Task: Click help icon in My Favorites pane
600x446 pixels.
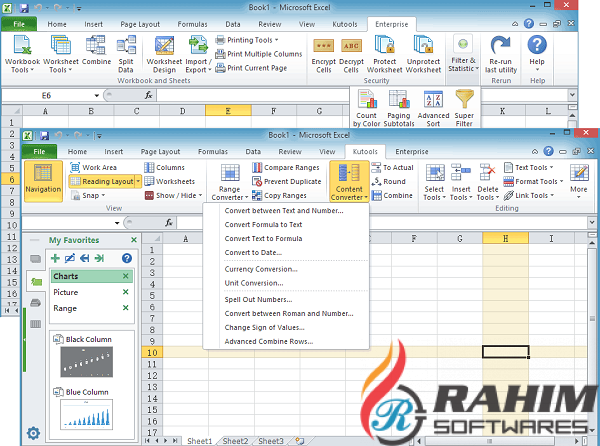Action: coord(127,258)
